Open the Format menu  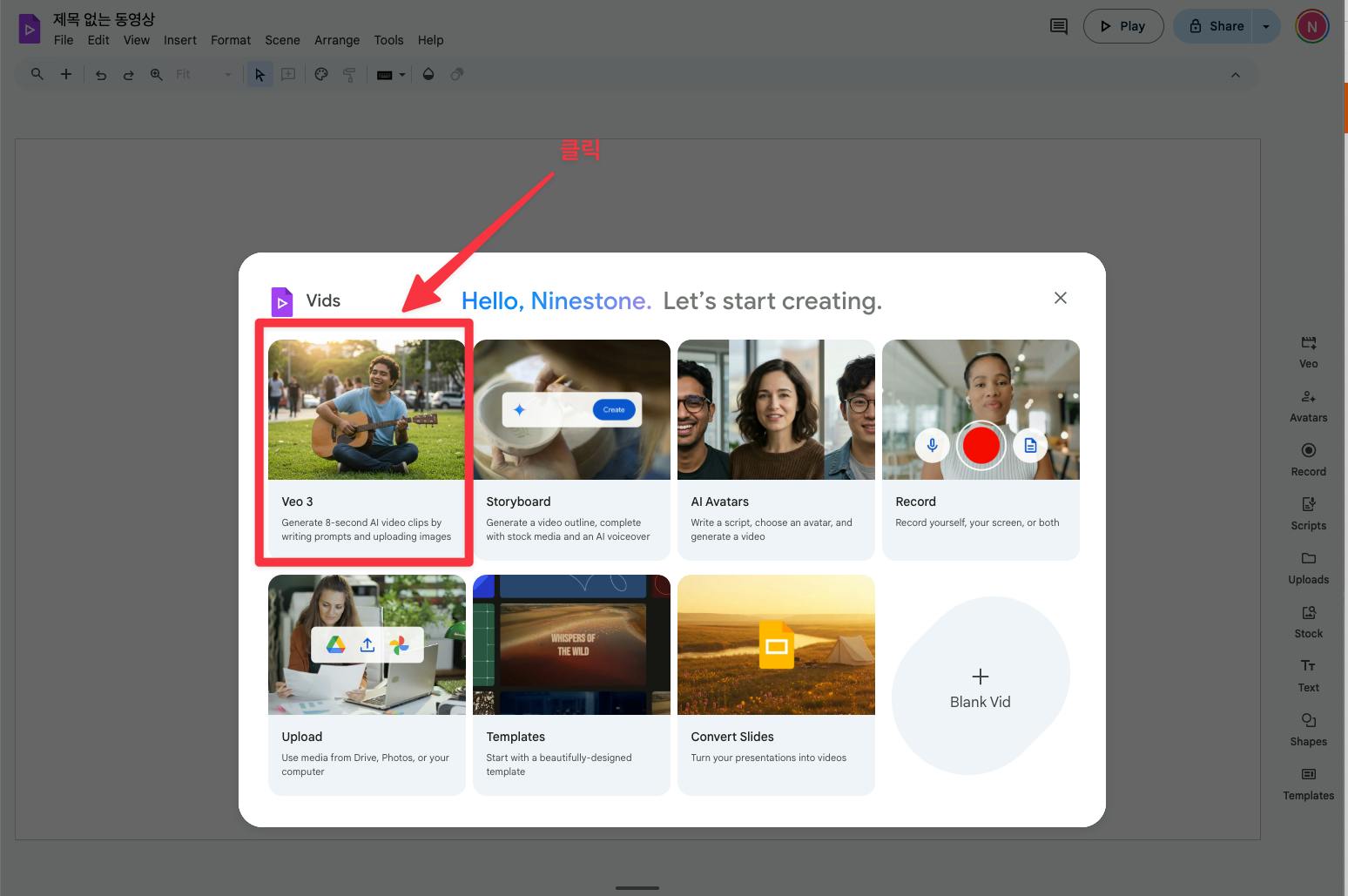tap(231, 40)
